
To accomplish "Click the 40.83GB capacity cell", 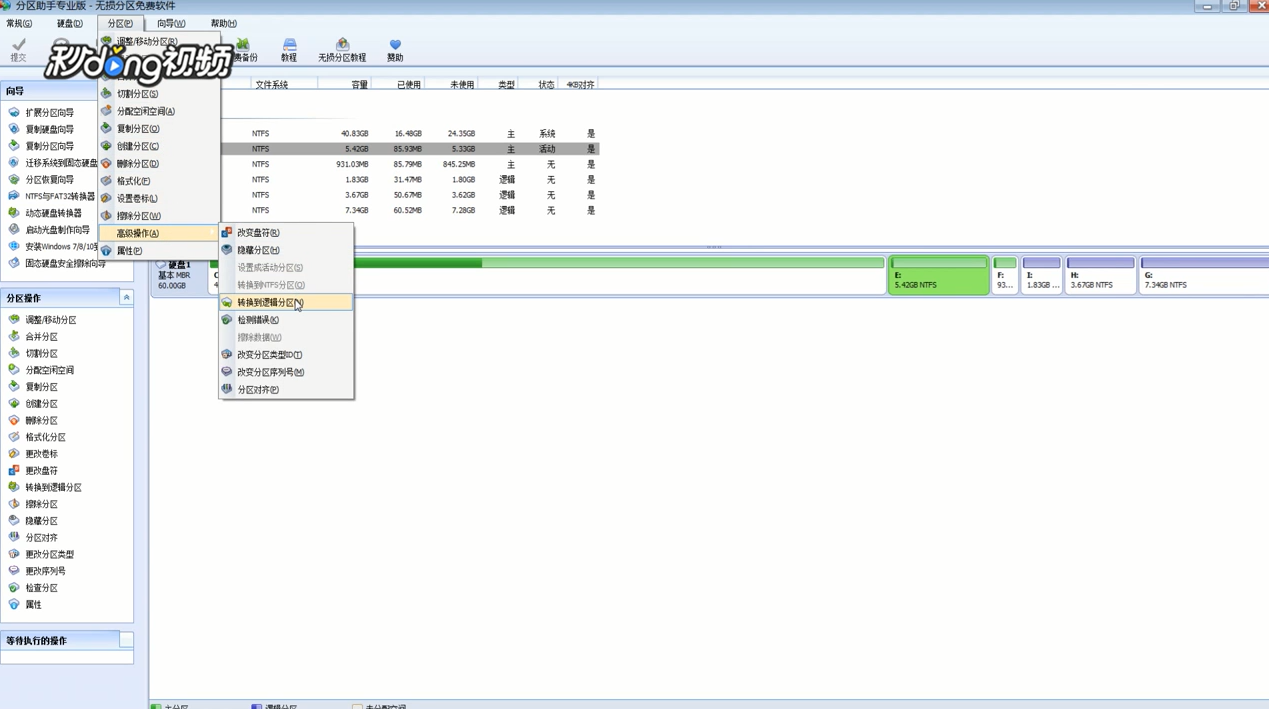I will [354, 133].
